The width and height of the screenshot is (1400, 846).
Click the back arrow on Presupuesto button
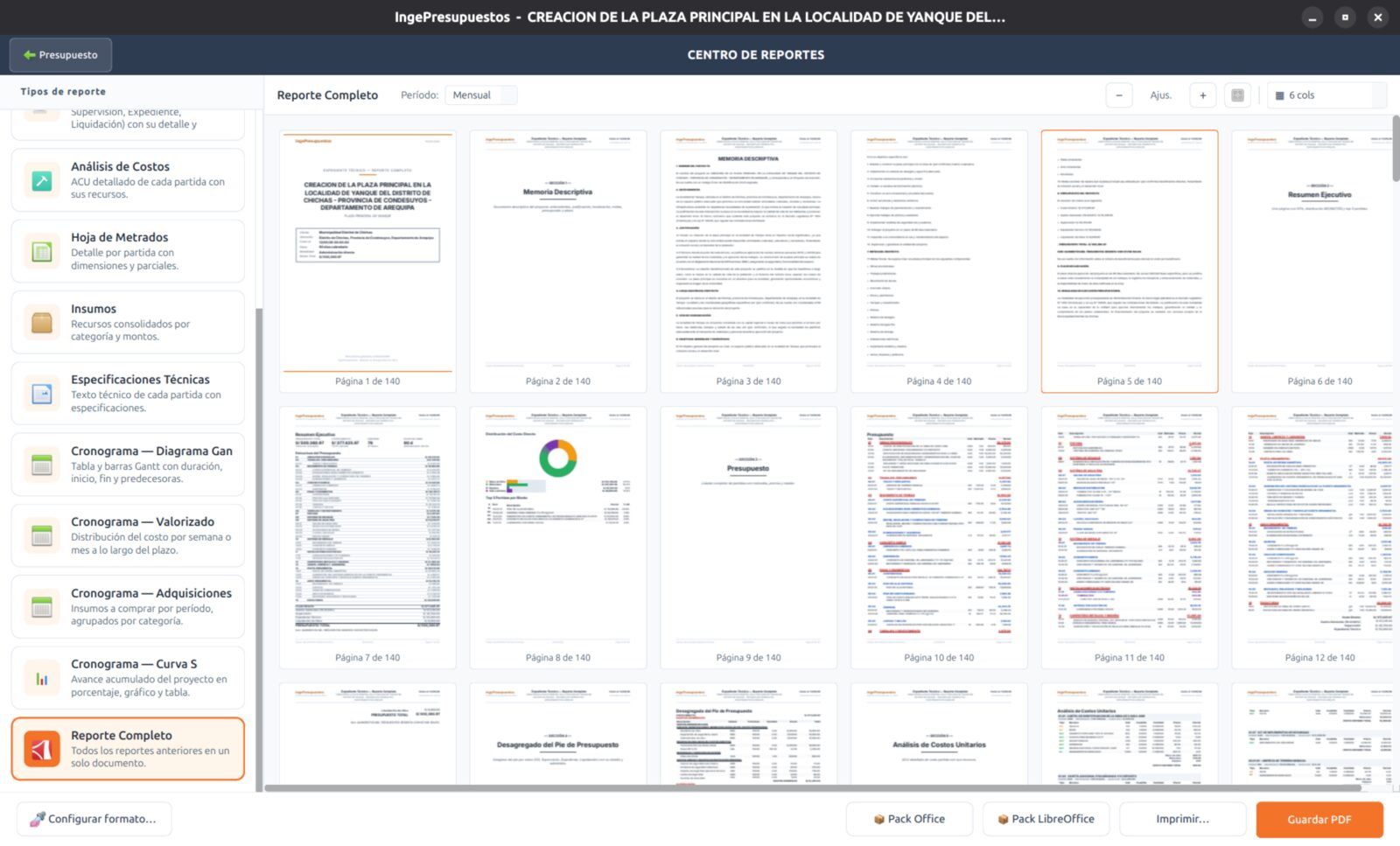pyautogui.click(x=30, y=55)
